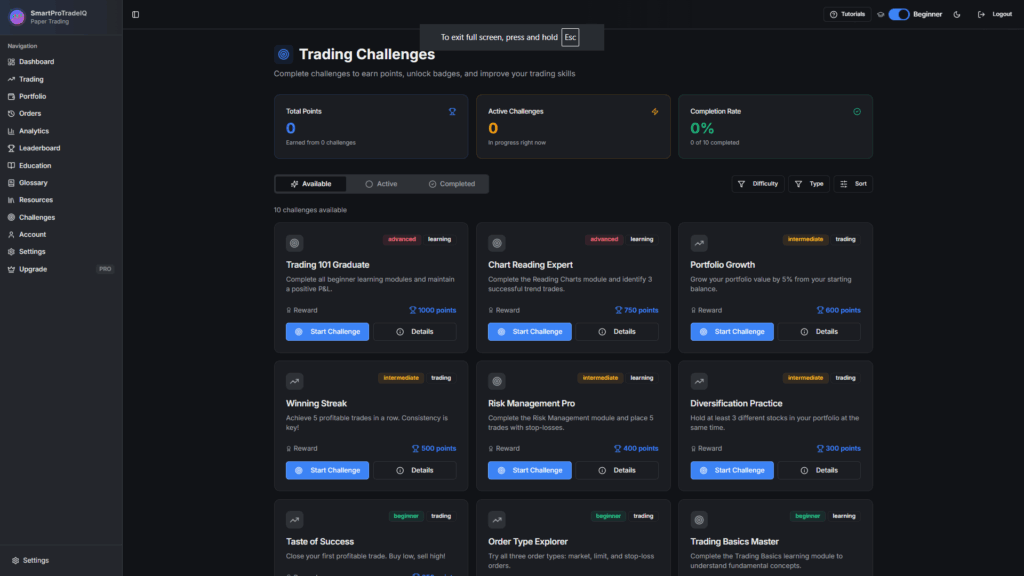Viewport: 1024px width, 576px height.
Task: Click the dark mode moon icon
Action: [x=957, y=14]
